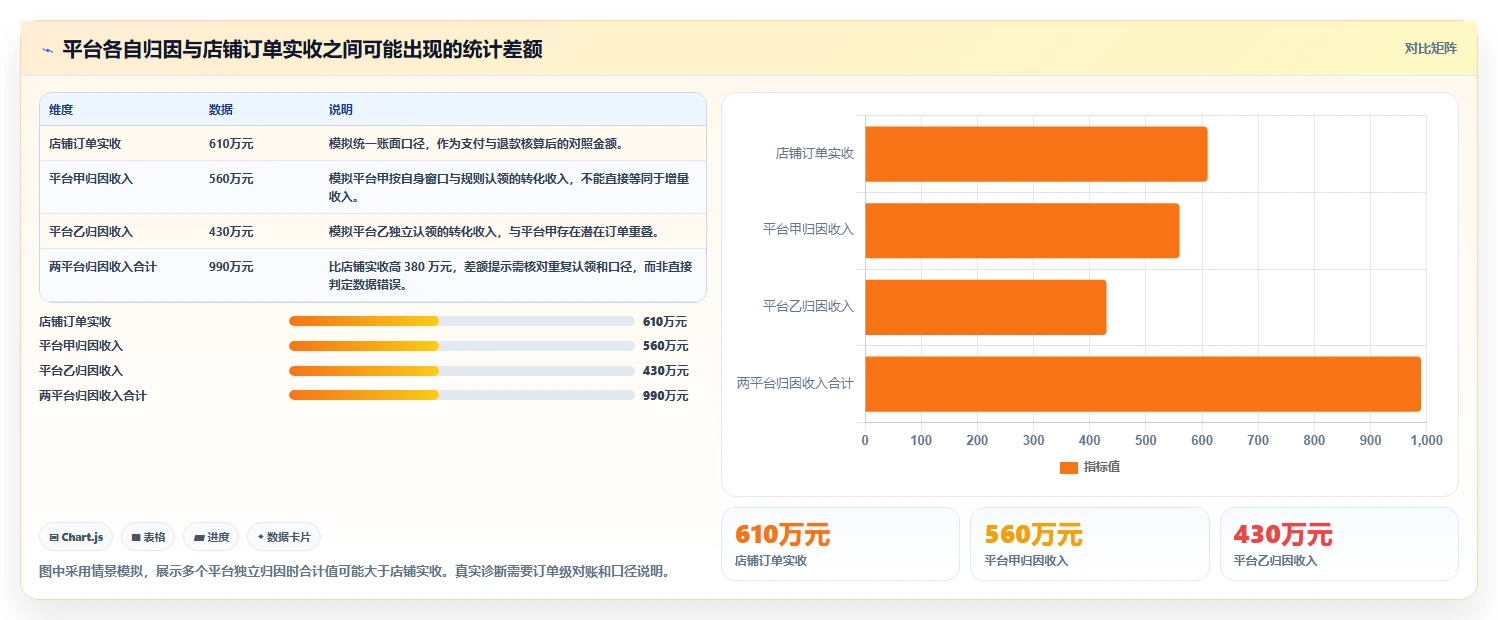Click the lightning icon beside the title
1498x620 pixels.
[x=48, y=50]
